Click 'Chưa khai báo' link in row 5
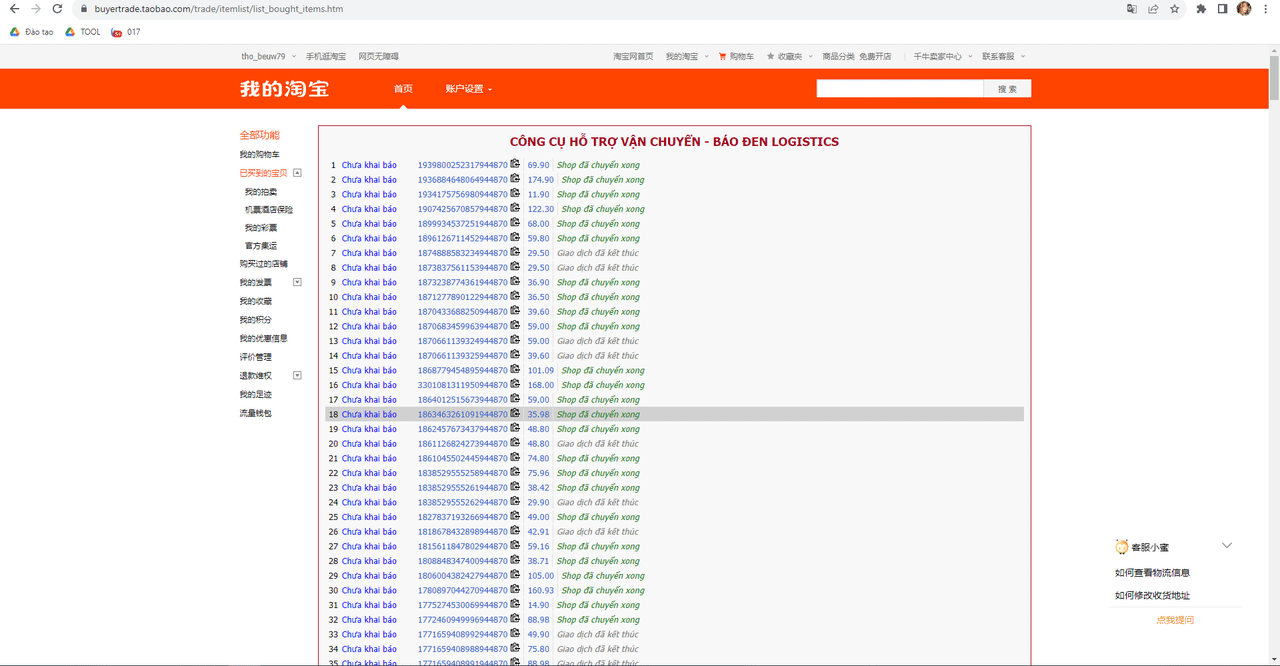 369,224
